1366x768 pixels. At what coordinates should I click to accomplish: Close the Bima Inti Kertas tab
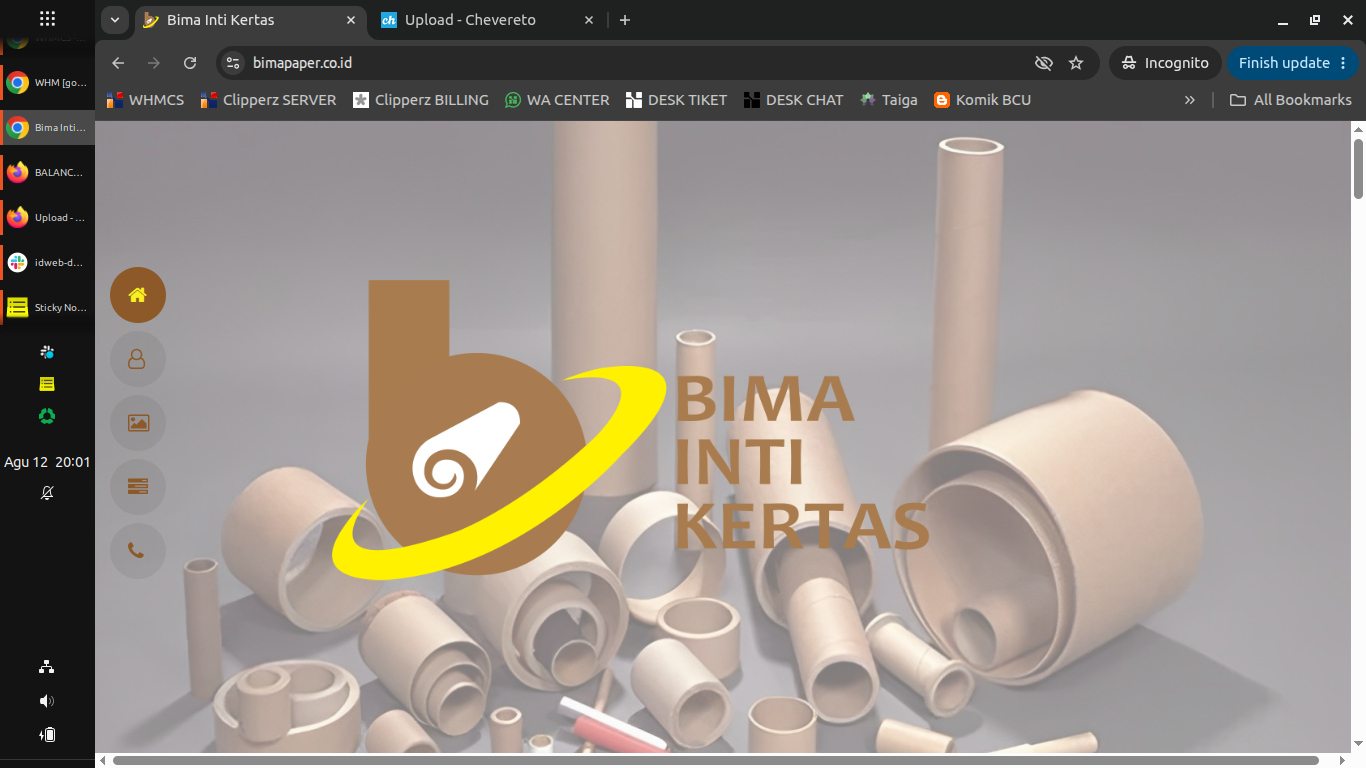(x=351, y=20)
